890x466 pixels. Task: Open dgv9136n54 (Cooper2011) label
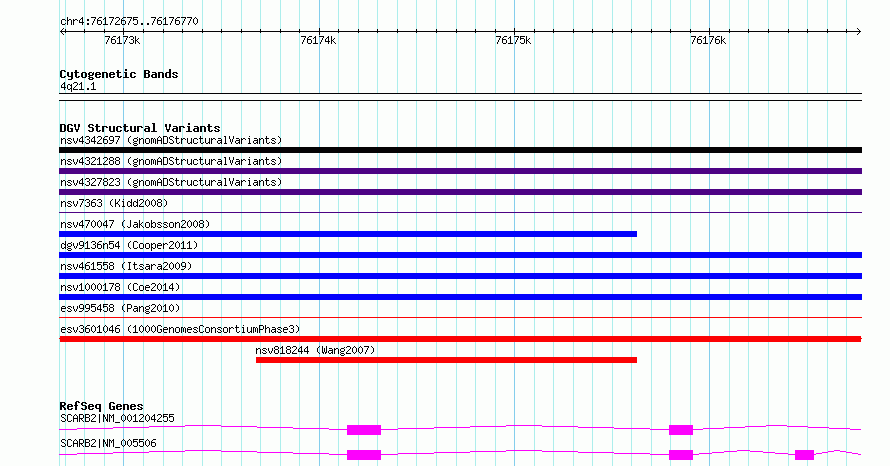pos(129,245)
